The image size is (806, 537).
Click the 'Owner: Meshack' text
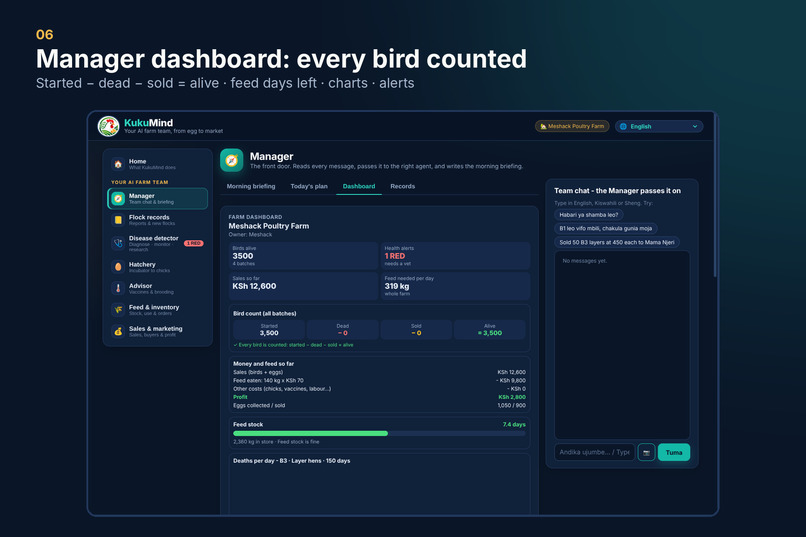coord(250,234)
